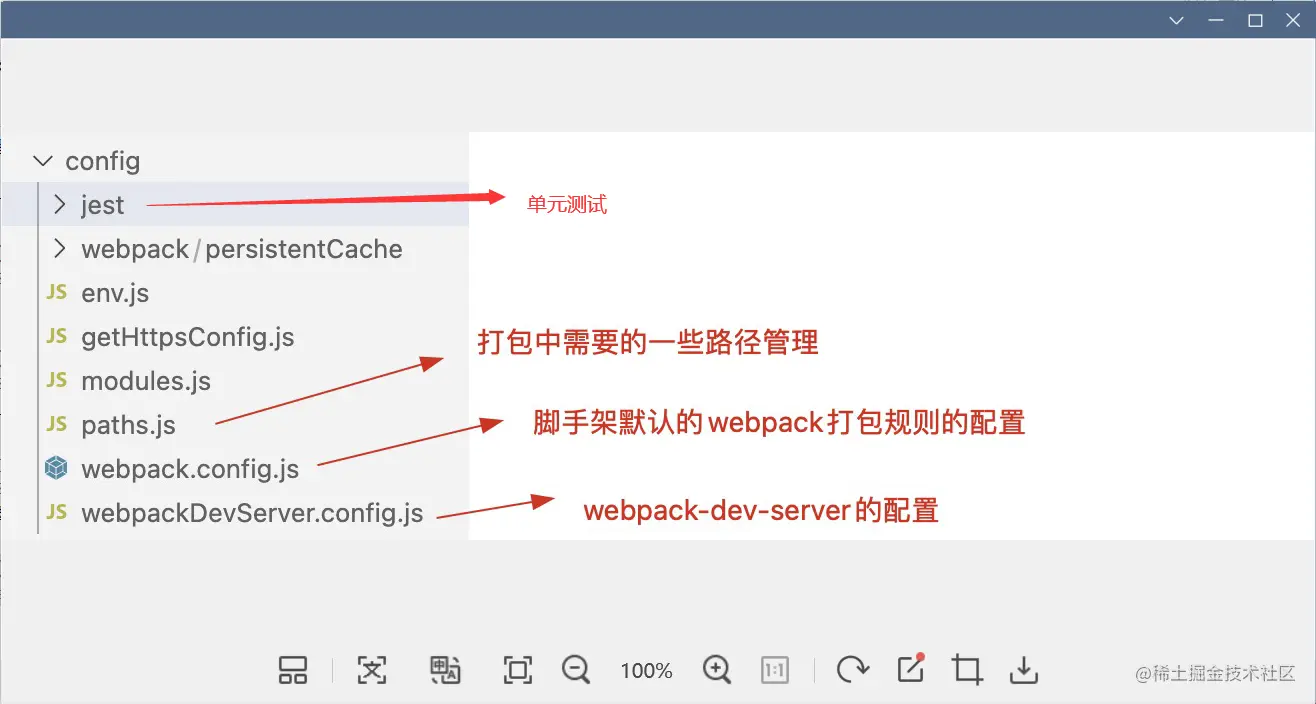The height and width of the screenshot is (704, 1316).
Task: Open the edit image icon with red dot
Action: 911,668
